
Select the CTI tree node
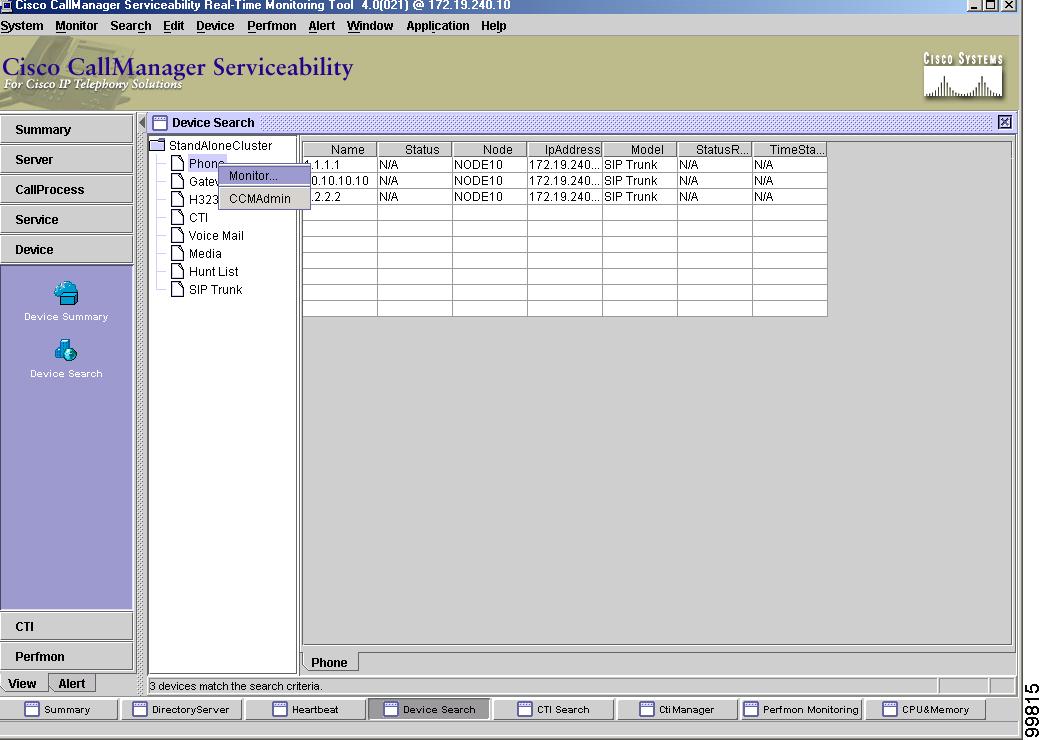pyautogui.click(x=198, y=217)
